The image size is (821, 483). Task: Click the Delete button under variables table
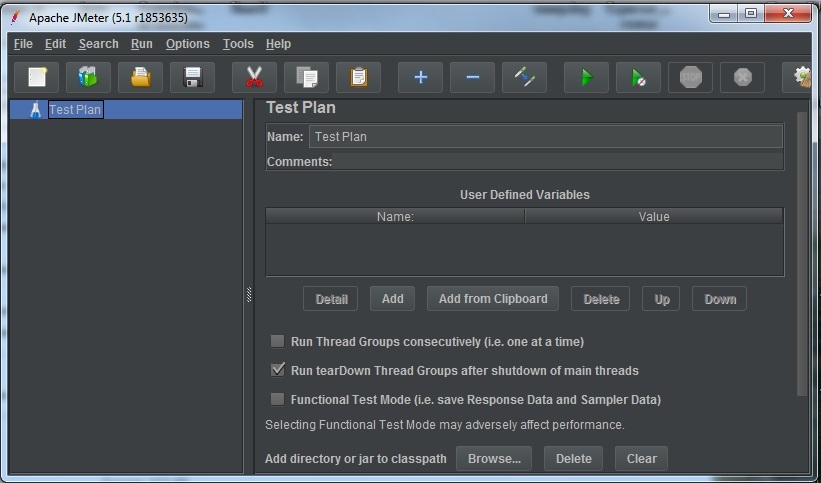click(x=601, y=299)
